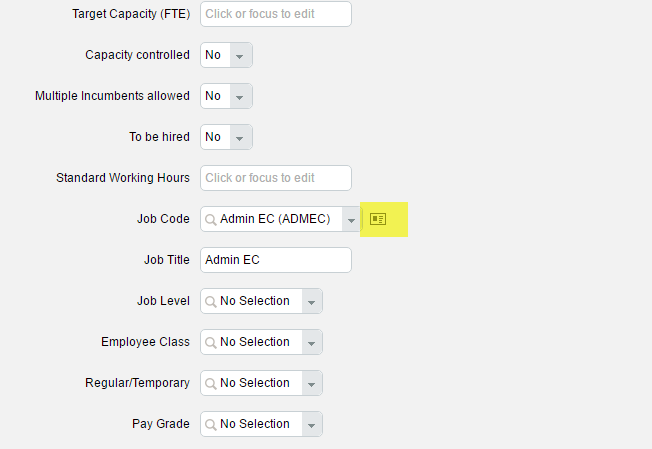Click the Job Title text field
The height and width of the screenshot is (449, 652).
tap(276, 260)
